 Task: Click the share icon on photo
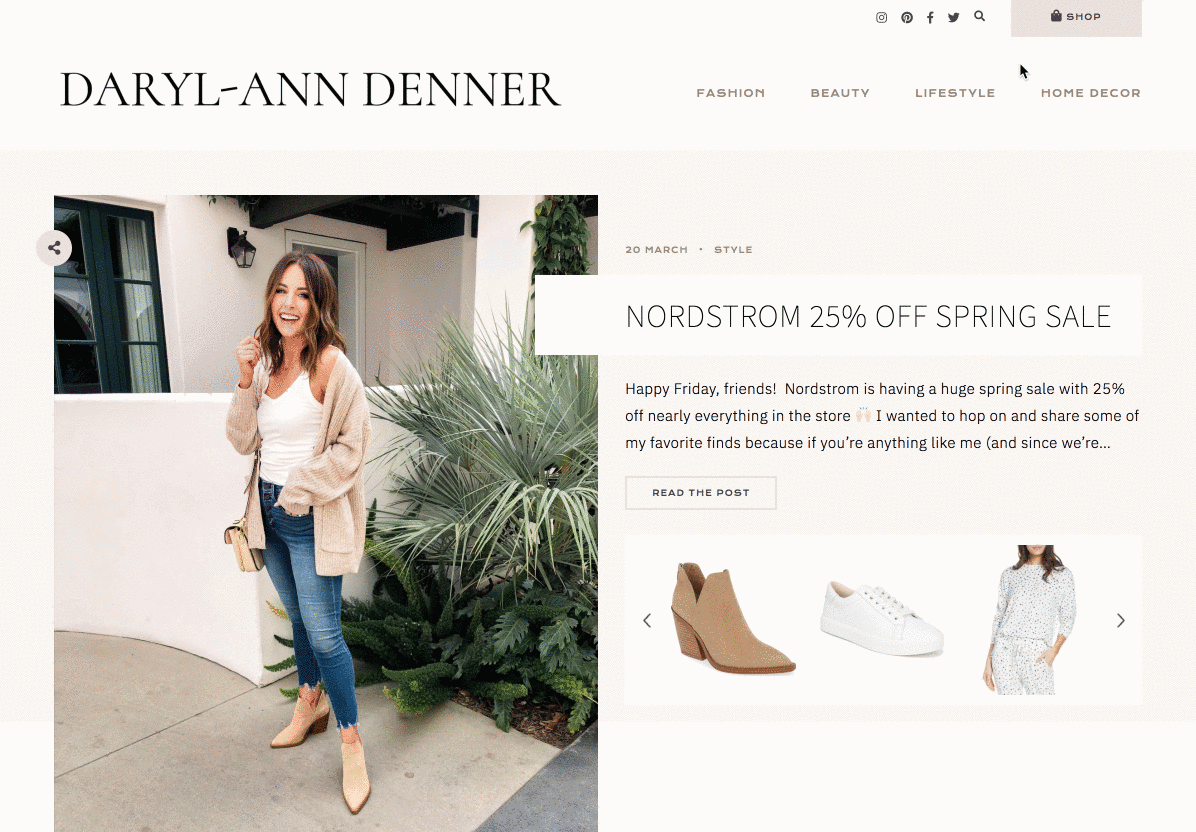[54, 248]
